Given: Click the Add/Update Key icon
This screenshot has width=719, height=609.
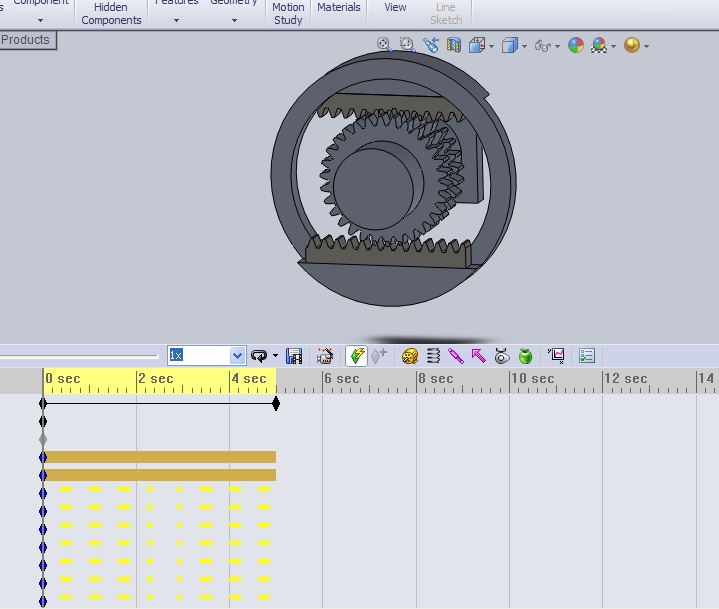Looking at the screenshot, I should tap(379, 355).
